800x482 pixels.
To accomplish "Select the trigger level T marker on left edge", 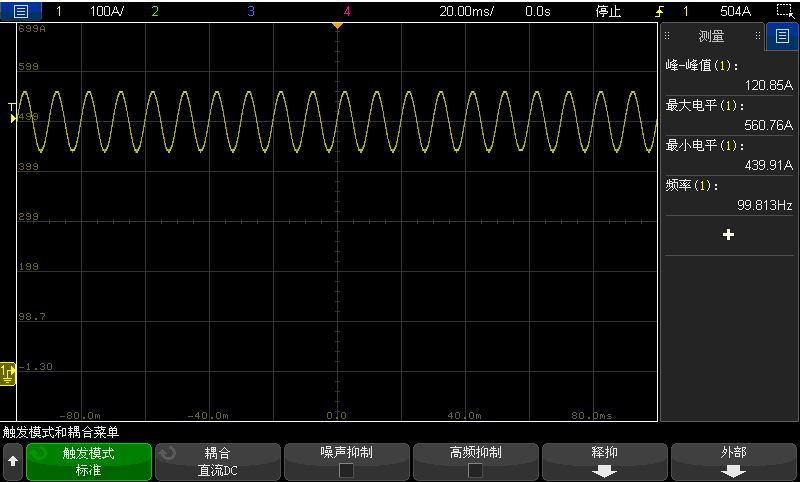I will tap(12, 108).
